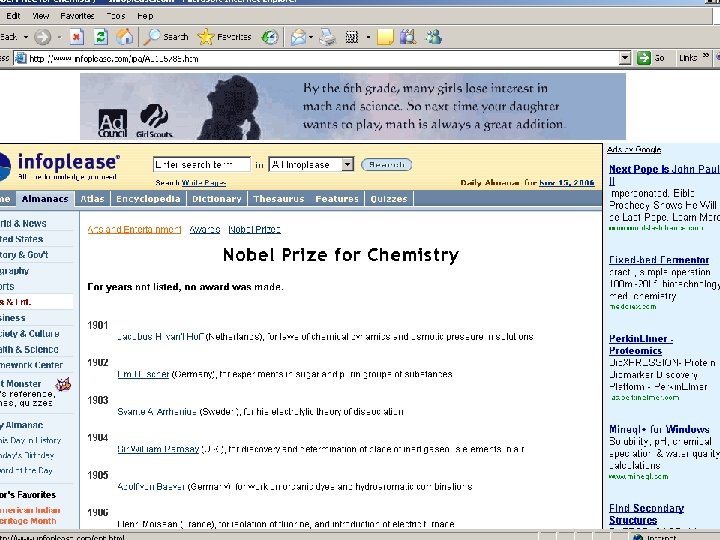Click the Edit page toolbar icon
720x540 pixels.
pyautogui.click(x=352, y=37)
